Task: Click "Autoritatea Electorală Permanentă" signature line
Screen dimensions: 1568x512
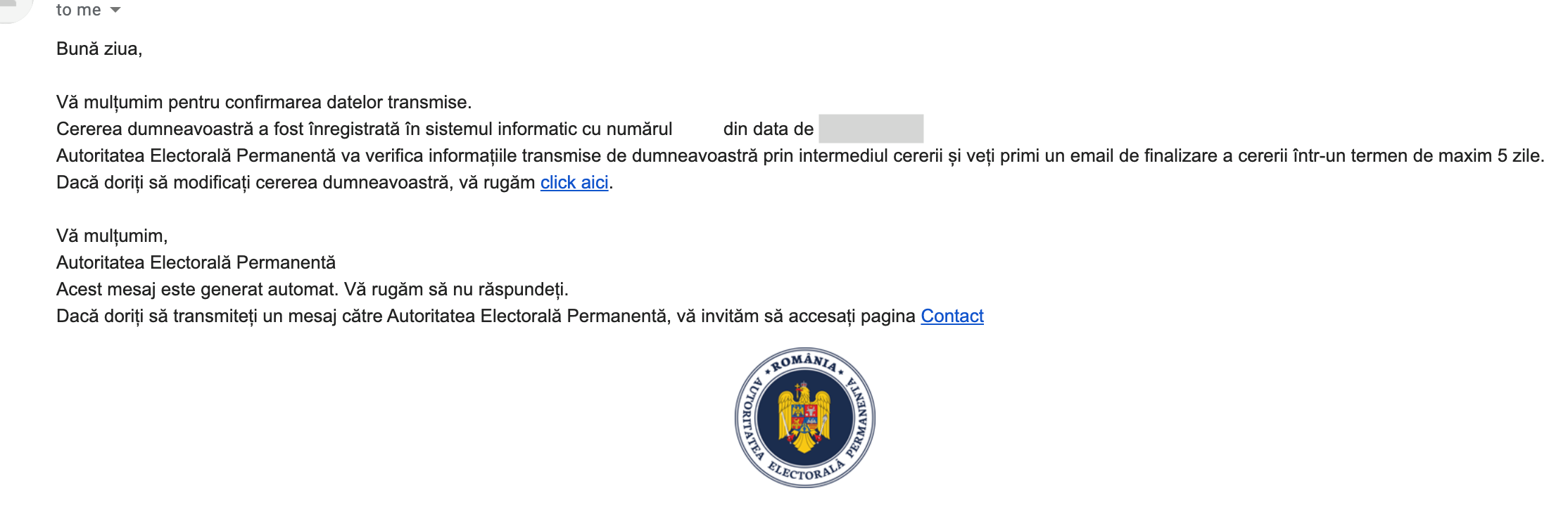Action: [x=196, y=263]
